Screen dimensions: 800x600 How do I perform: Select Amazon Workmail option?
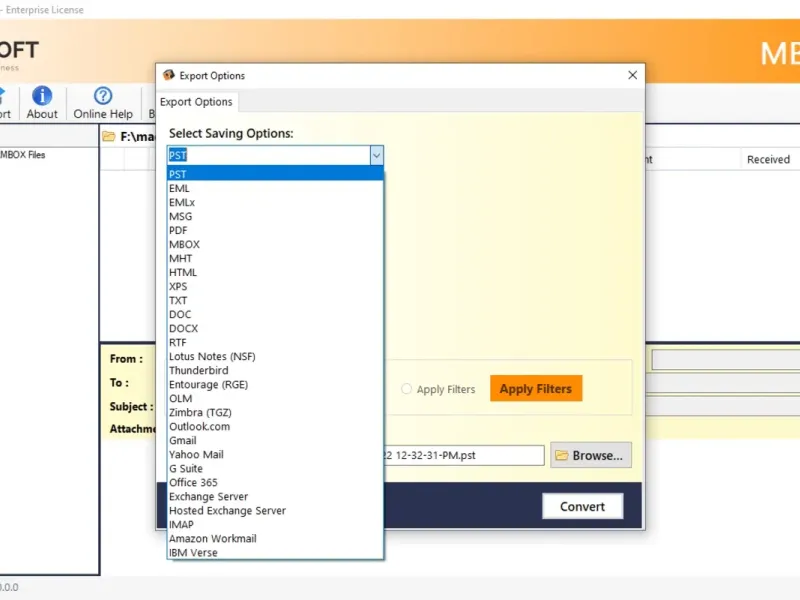(x=275, y=539)
